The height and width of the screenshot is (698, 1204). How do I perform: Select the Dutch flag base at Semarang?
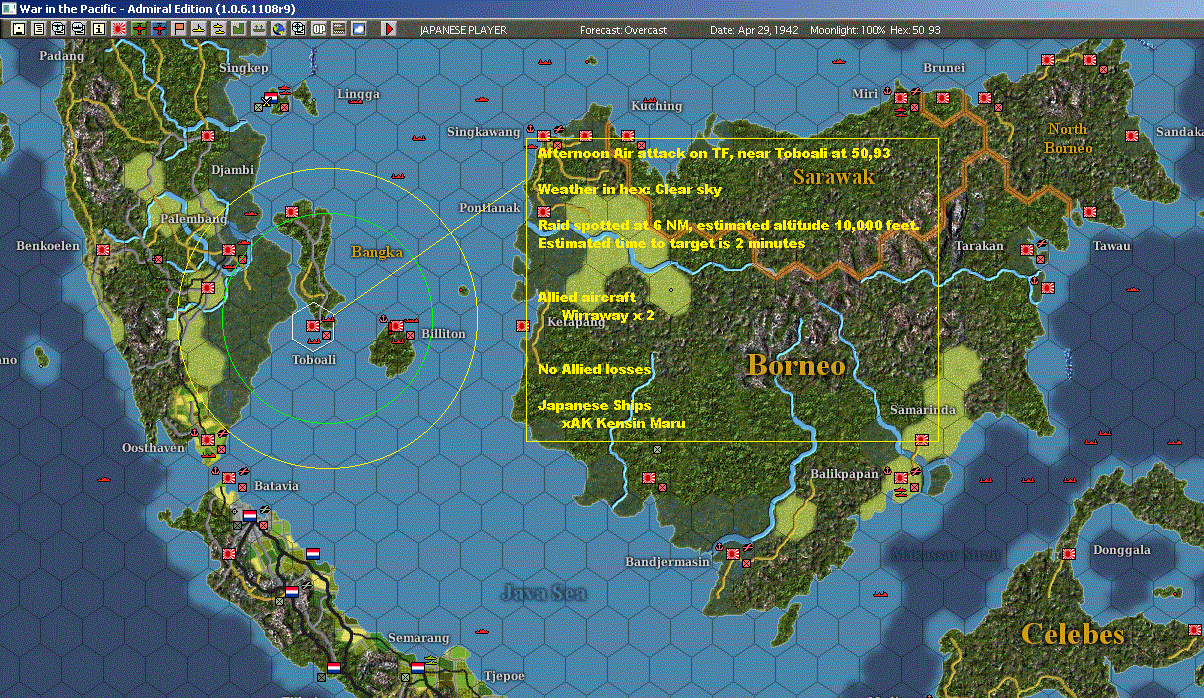point(417,667)
